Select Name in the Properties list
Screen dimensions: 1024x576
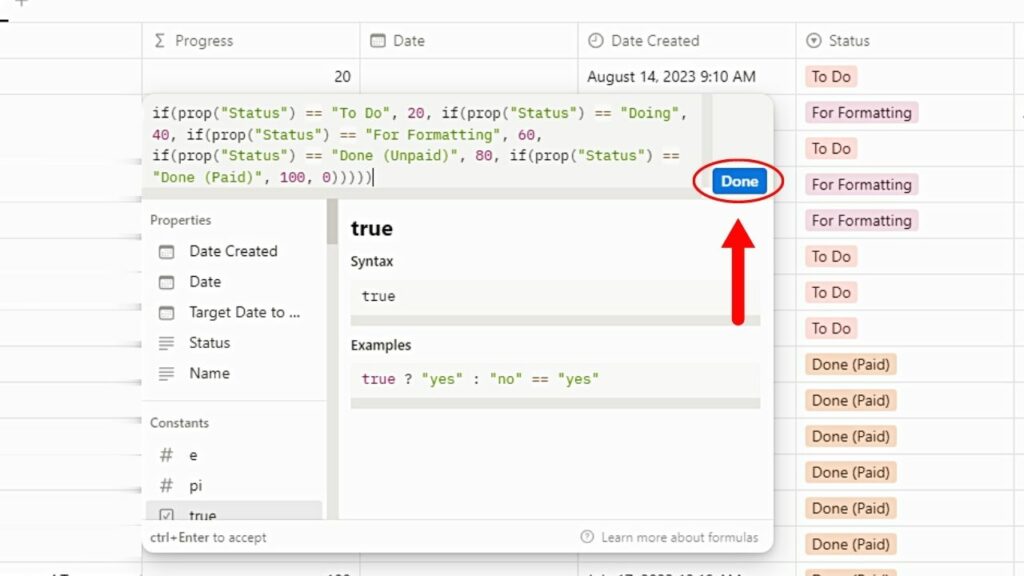click(x=209, y=373)
